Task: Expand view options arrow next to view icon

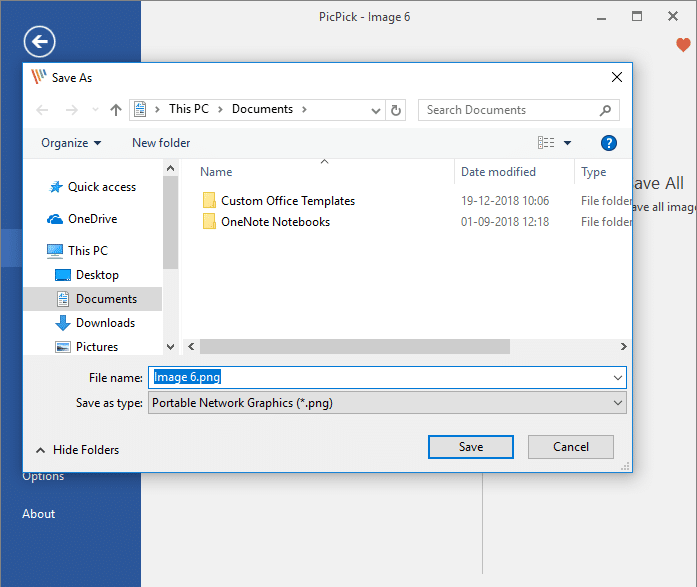Action: (x=568, y=143)
